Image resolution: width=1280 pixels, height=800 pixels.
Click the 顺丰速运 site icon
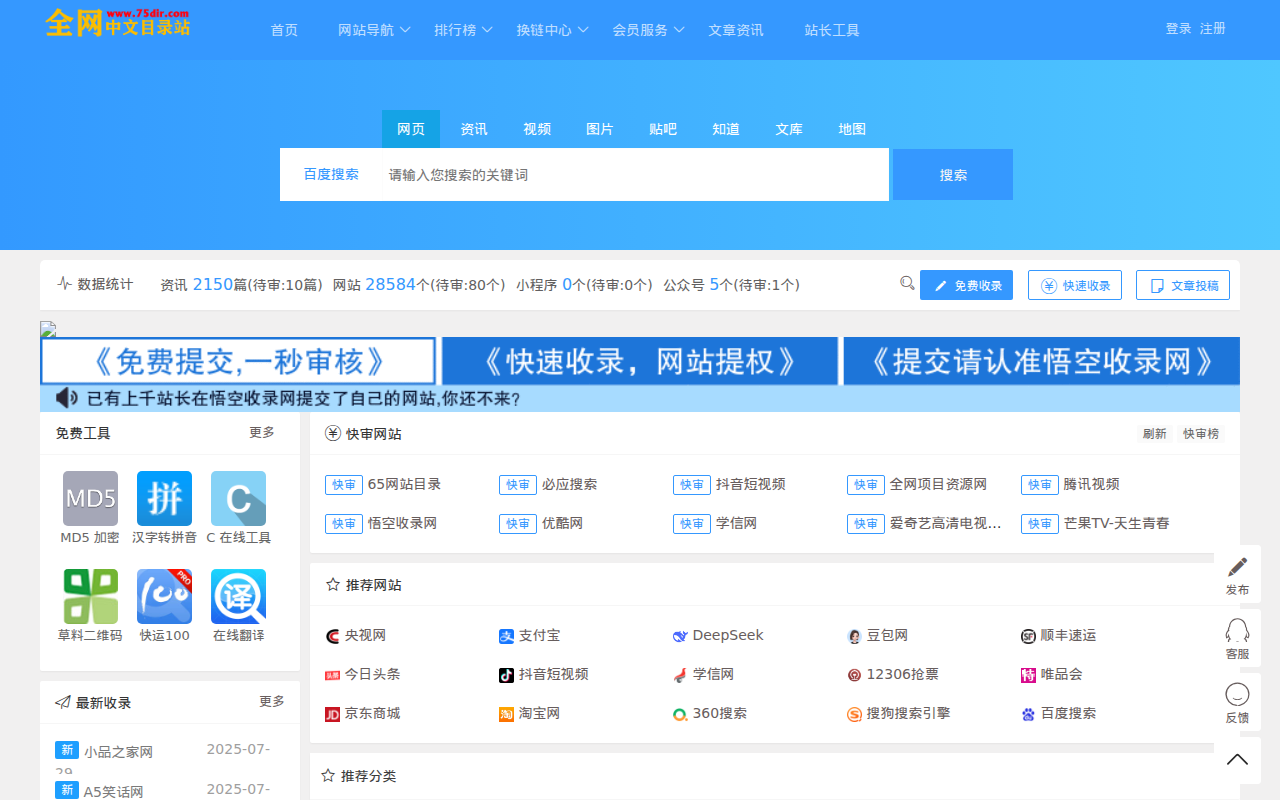(1028, 636)
